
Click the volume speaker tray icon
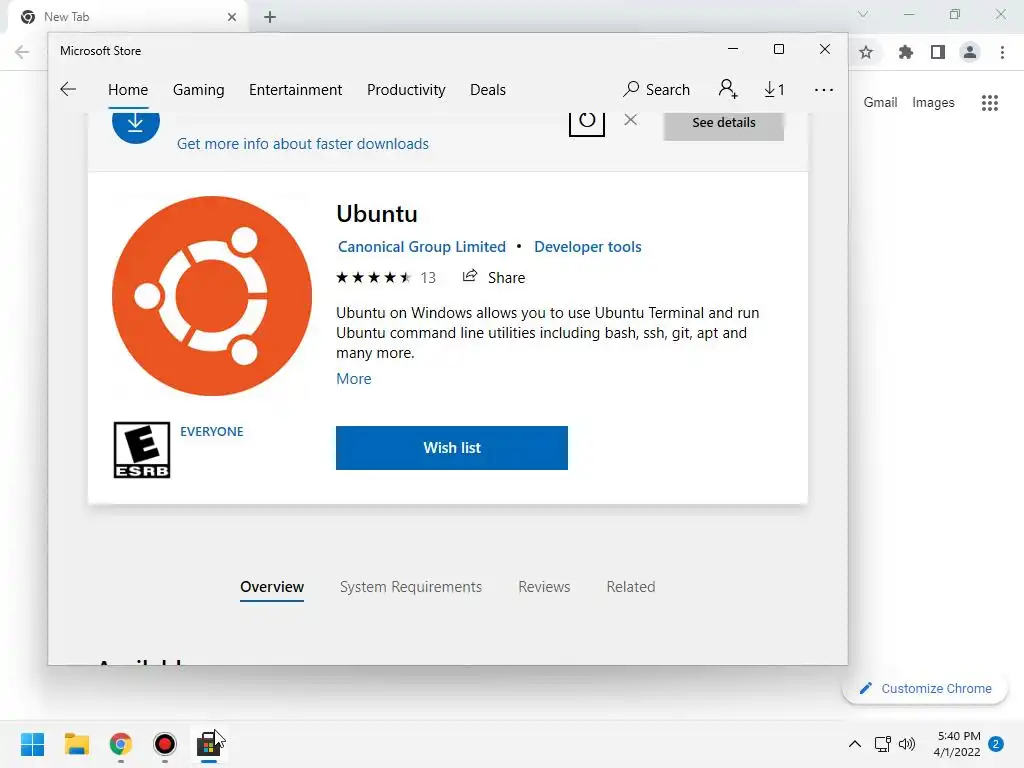tap(907, 744)
